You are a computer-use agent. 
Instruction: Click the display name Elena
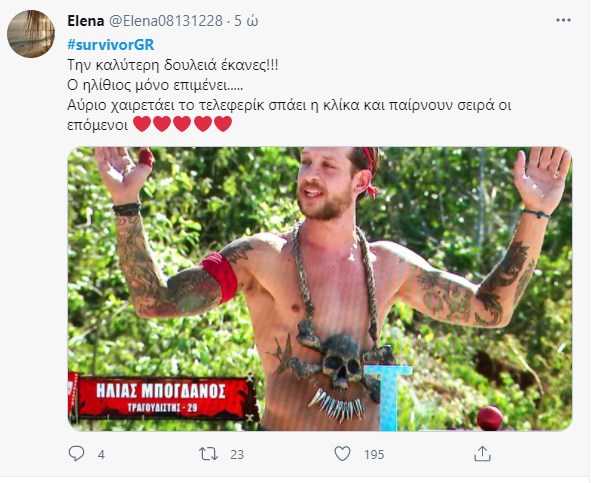click(x=86, y=21)
